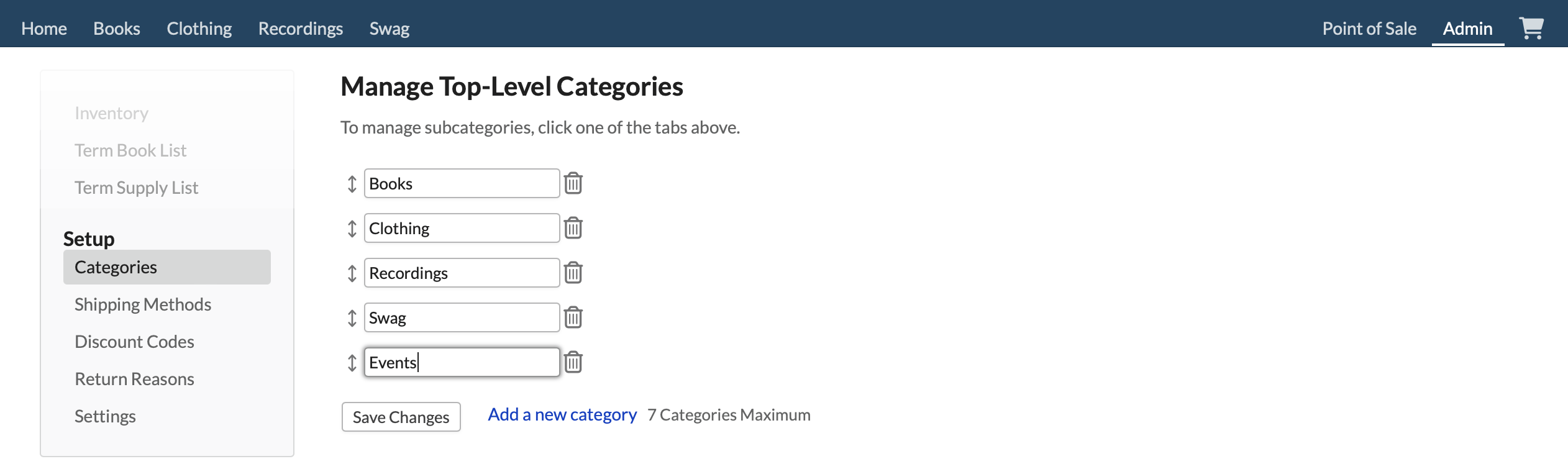Image resolution: width=1568 pixels, height=469 pixels.
Task: Open Return Reasons settings
Action: click(x=134, y=378)
